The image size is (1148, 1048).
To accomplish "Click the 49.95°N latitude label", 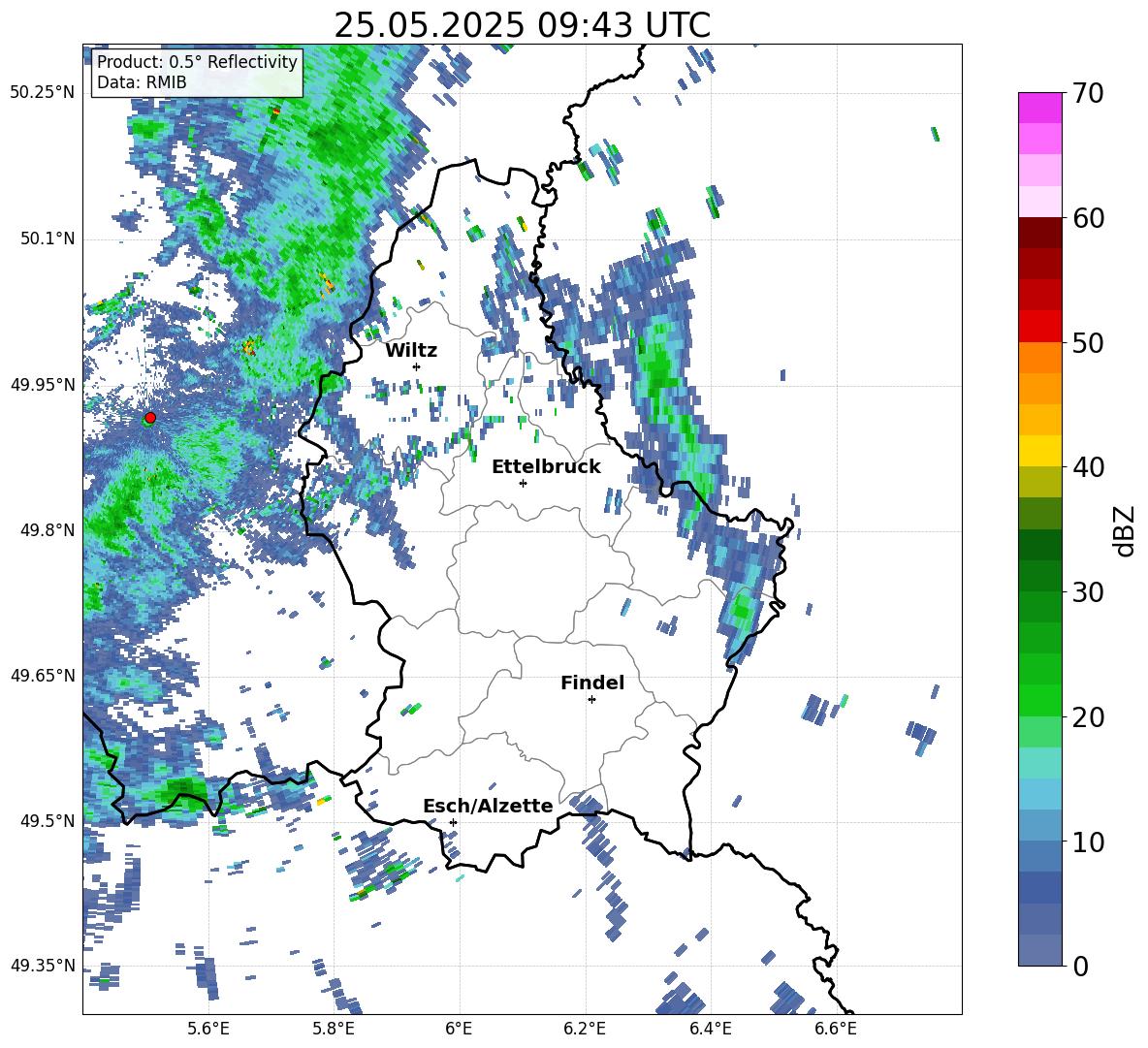I will point(43,384).
